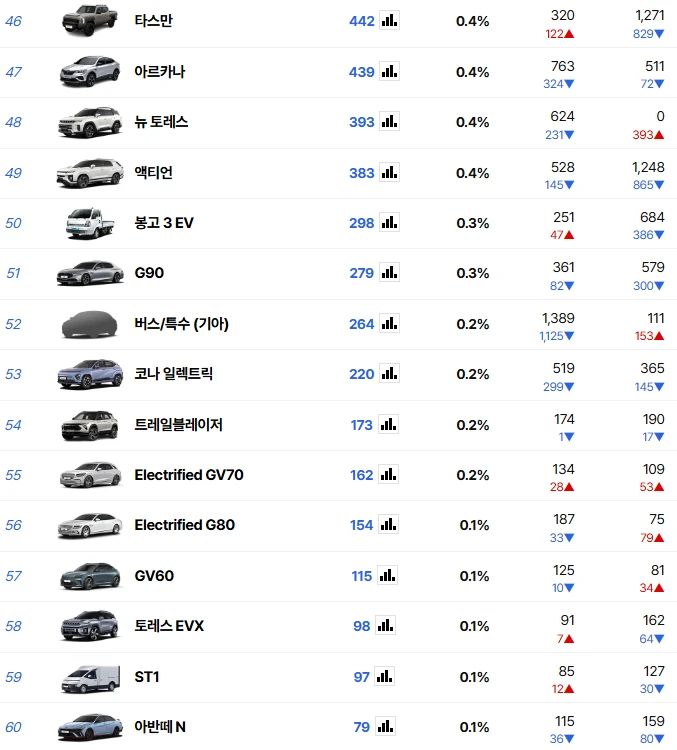Open sales chart icon for 타스만
Screen dimensions: 677x750
(389, 21)
